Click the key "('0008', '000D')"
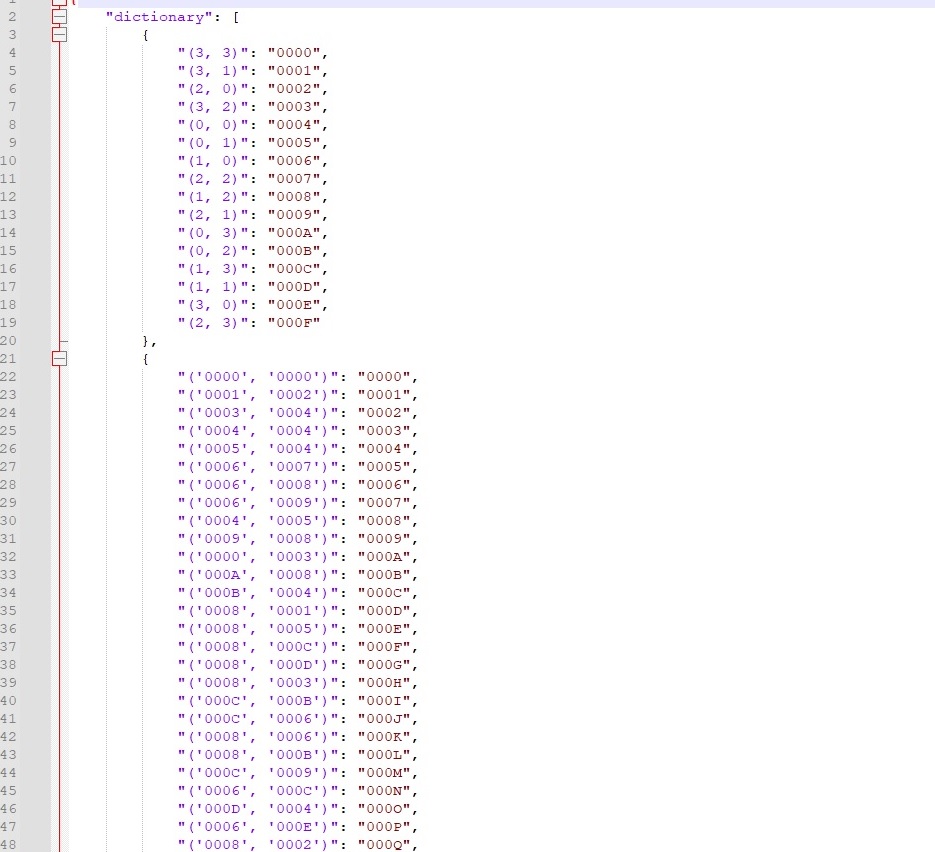The width and height of the screenshot is (935, 852). (258, 665)
